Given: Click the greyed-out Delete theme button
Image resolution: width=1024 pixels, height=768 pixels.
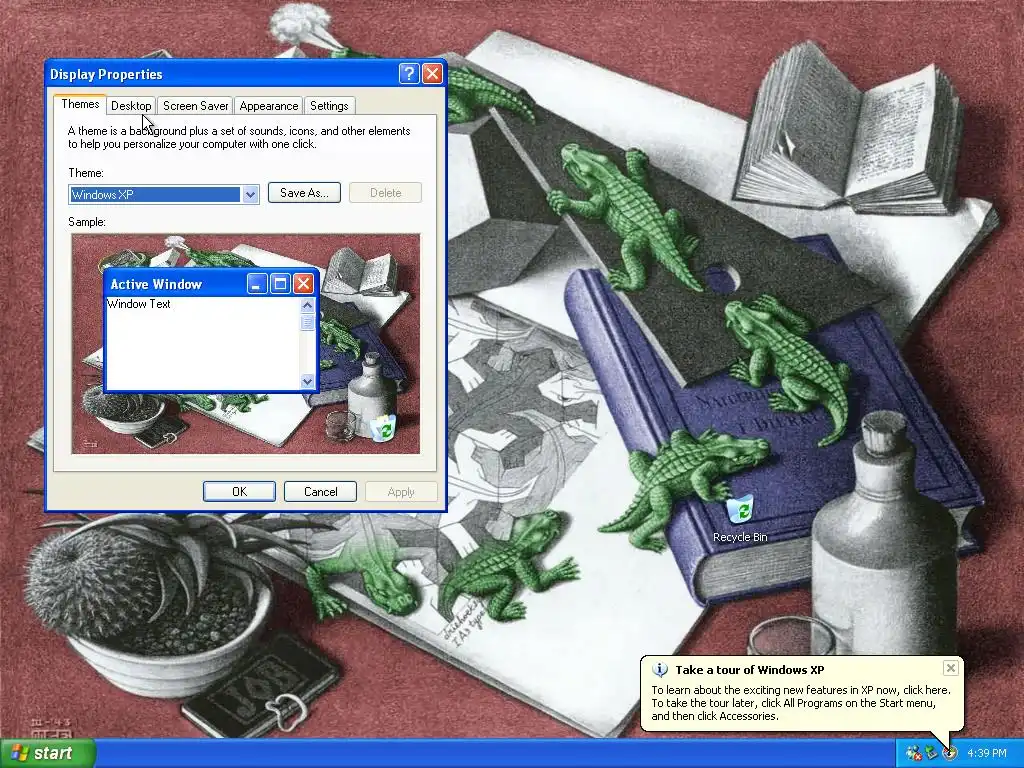Looking at the screenshot, I should pos(385,193).
